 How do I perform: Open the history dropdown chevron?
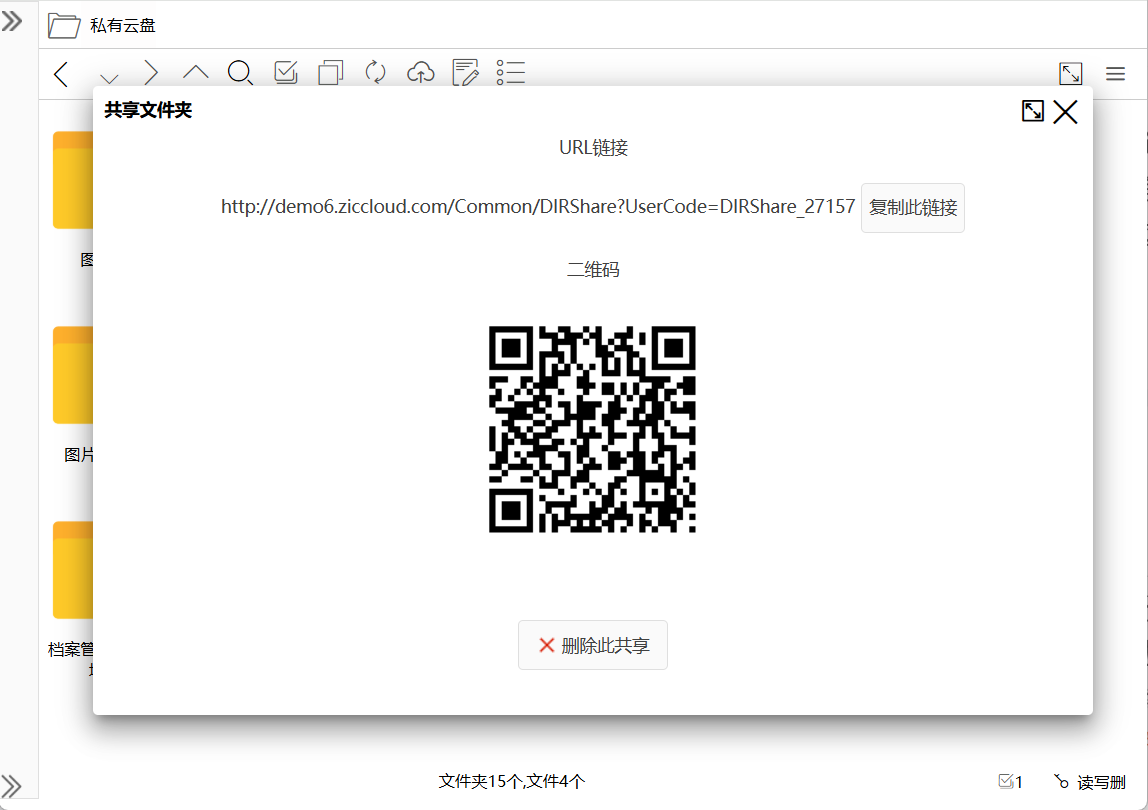pos(109,78)
